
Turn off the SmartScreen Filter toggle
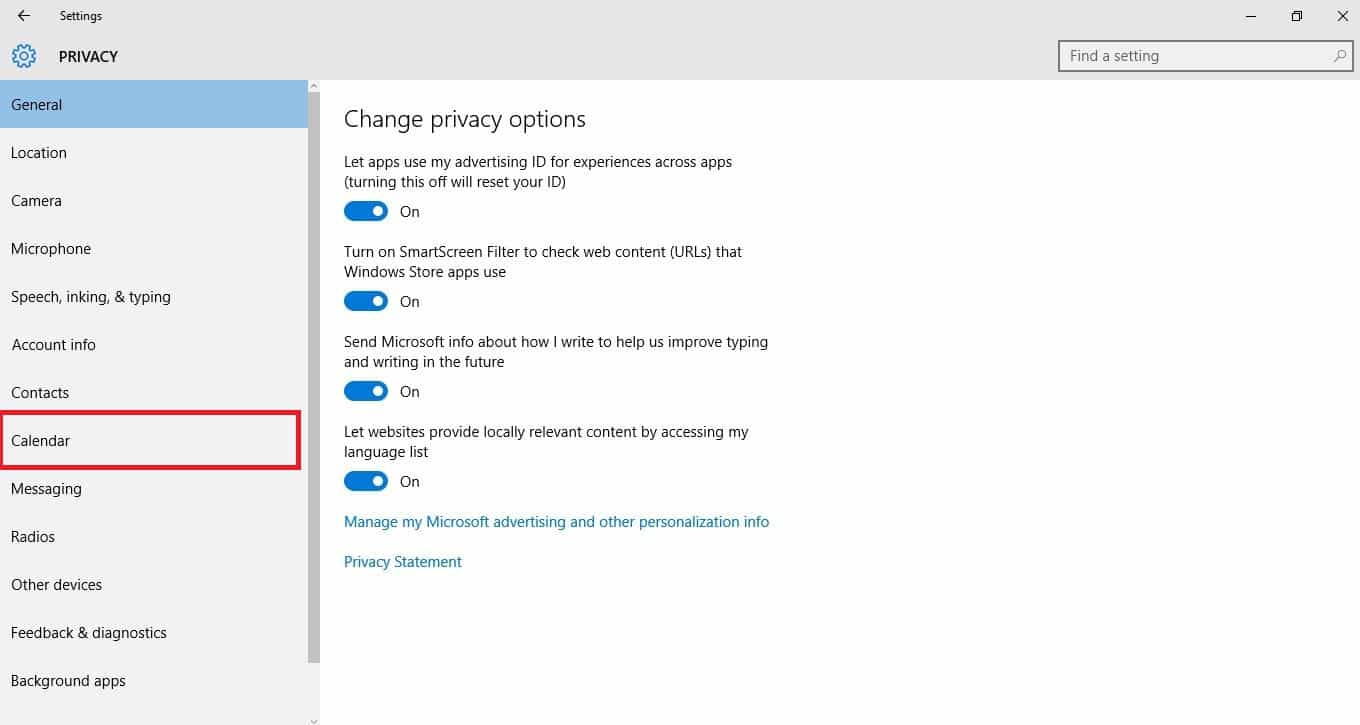[x=366, y=301]
